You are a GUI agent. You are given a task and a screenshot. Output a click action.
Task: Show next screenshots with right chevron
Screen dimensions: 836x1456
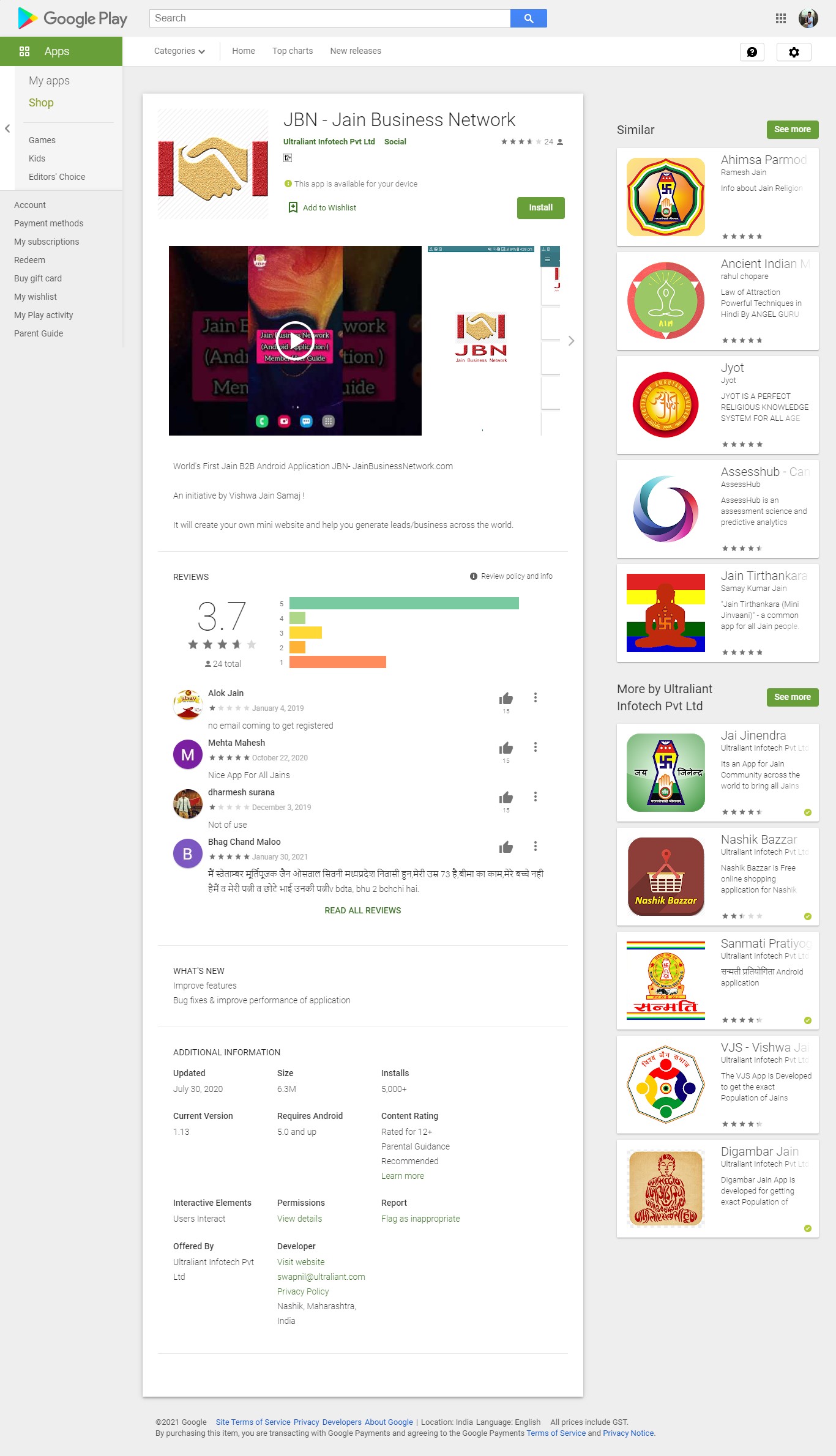coord(571,341)
